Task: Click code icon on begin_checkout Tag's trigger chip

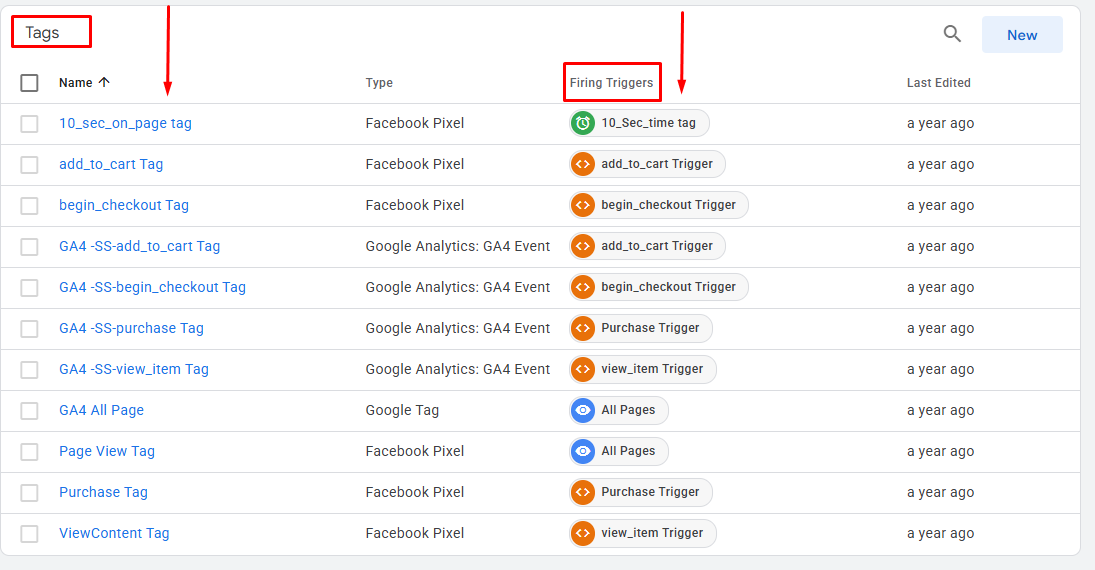Action: coord(582,205)
